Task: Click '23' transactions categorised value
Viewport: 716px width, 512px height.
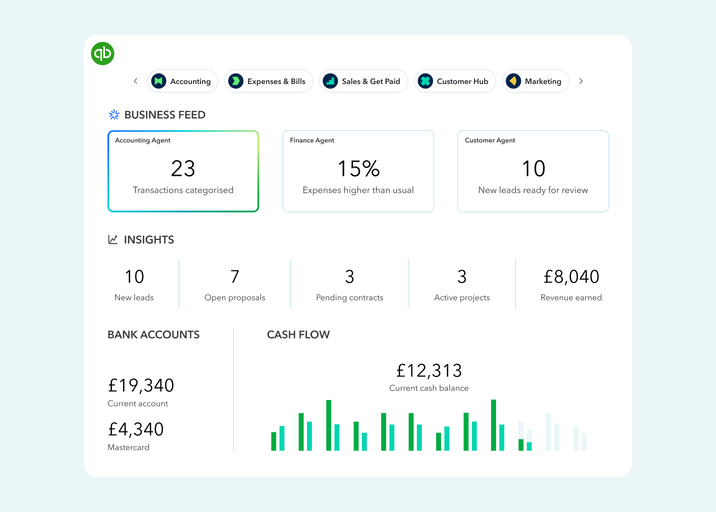Action: 183,169
